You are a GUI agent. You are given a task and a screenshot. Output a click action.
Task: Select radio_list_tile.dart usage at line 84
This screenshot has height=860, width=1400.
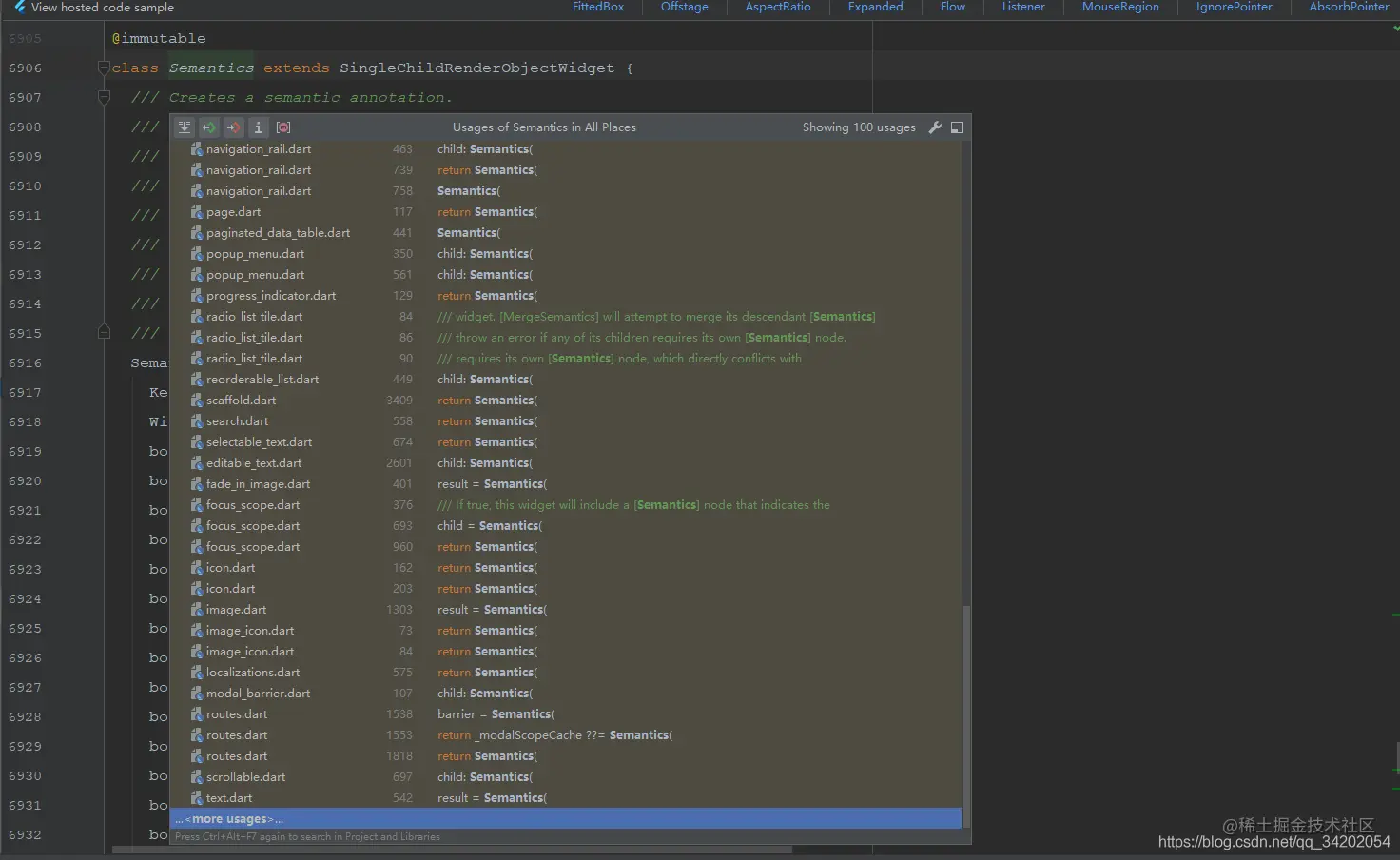coord(566,317)
